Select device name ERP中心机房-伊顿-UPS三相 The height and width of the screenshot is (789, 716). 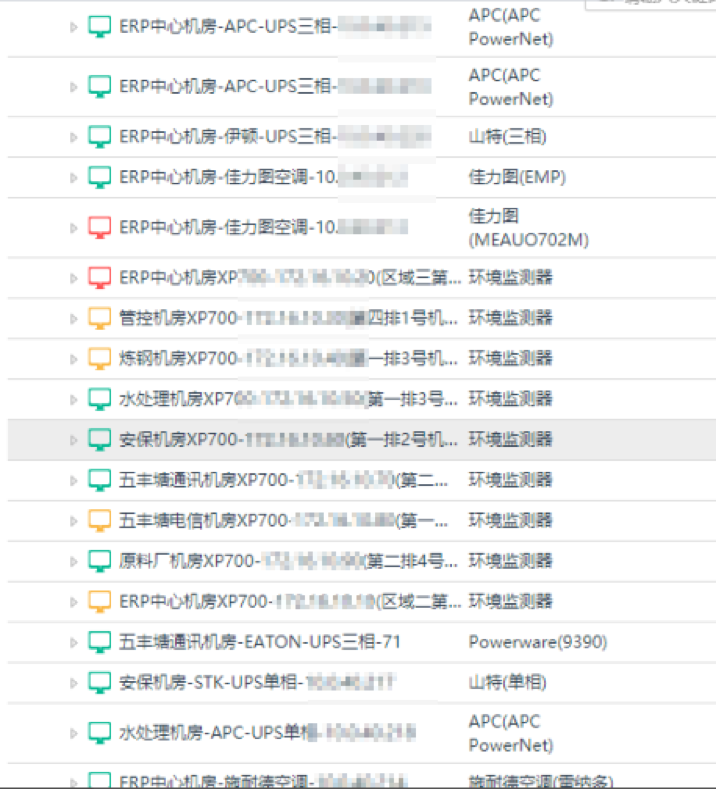tap(275, 137)
